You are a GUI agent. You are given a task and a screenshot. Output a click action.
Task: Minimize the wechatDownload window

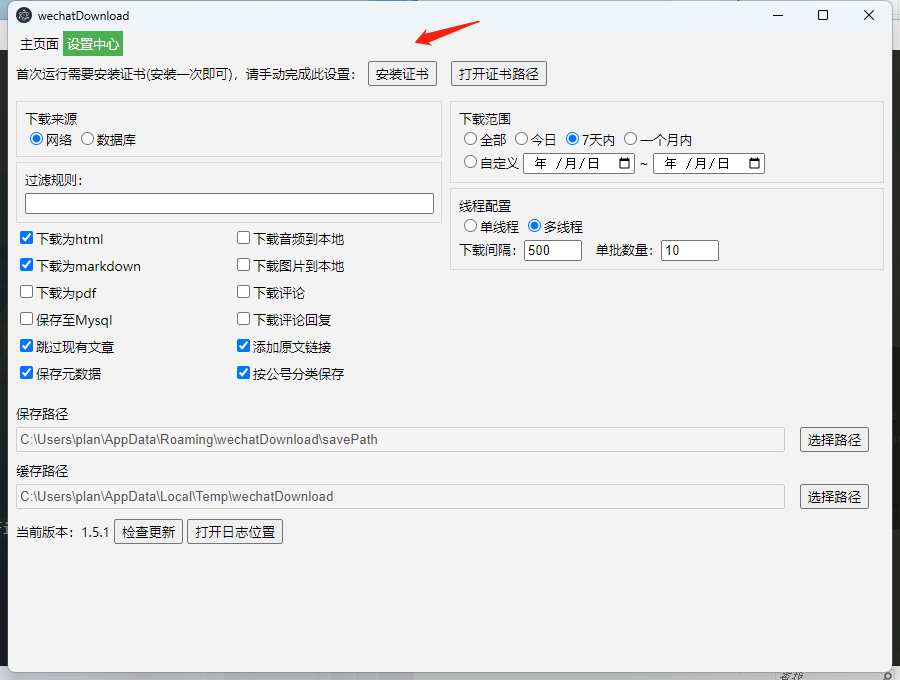778,15
